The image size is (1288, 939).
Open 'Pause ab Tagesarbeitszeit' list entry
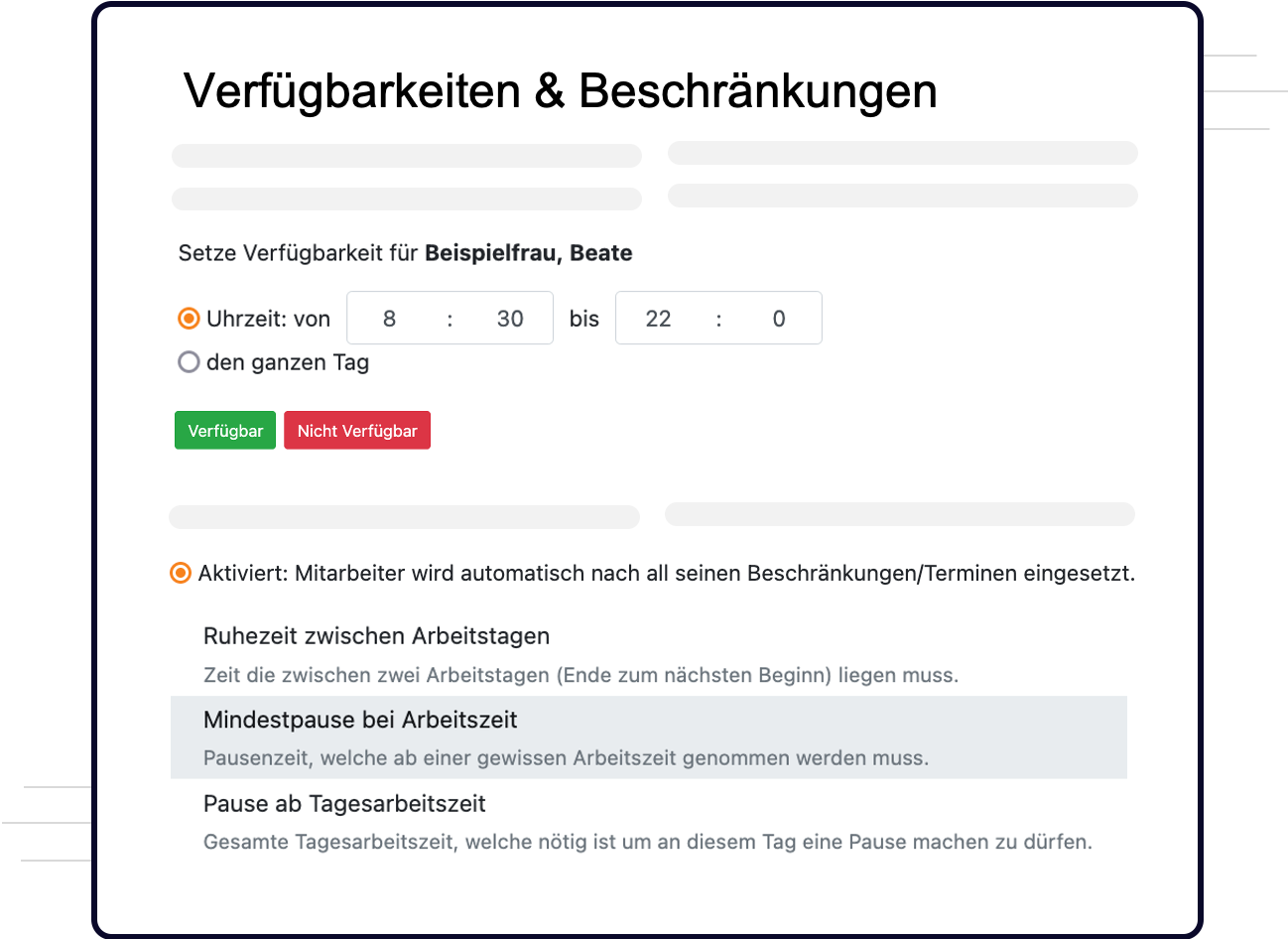pyautogui.click(x=649, y=822)
